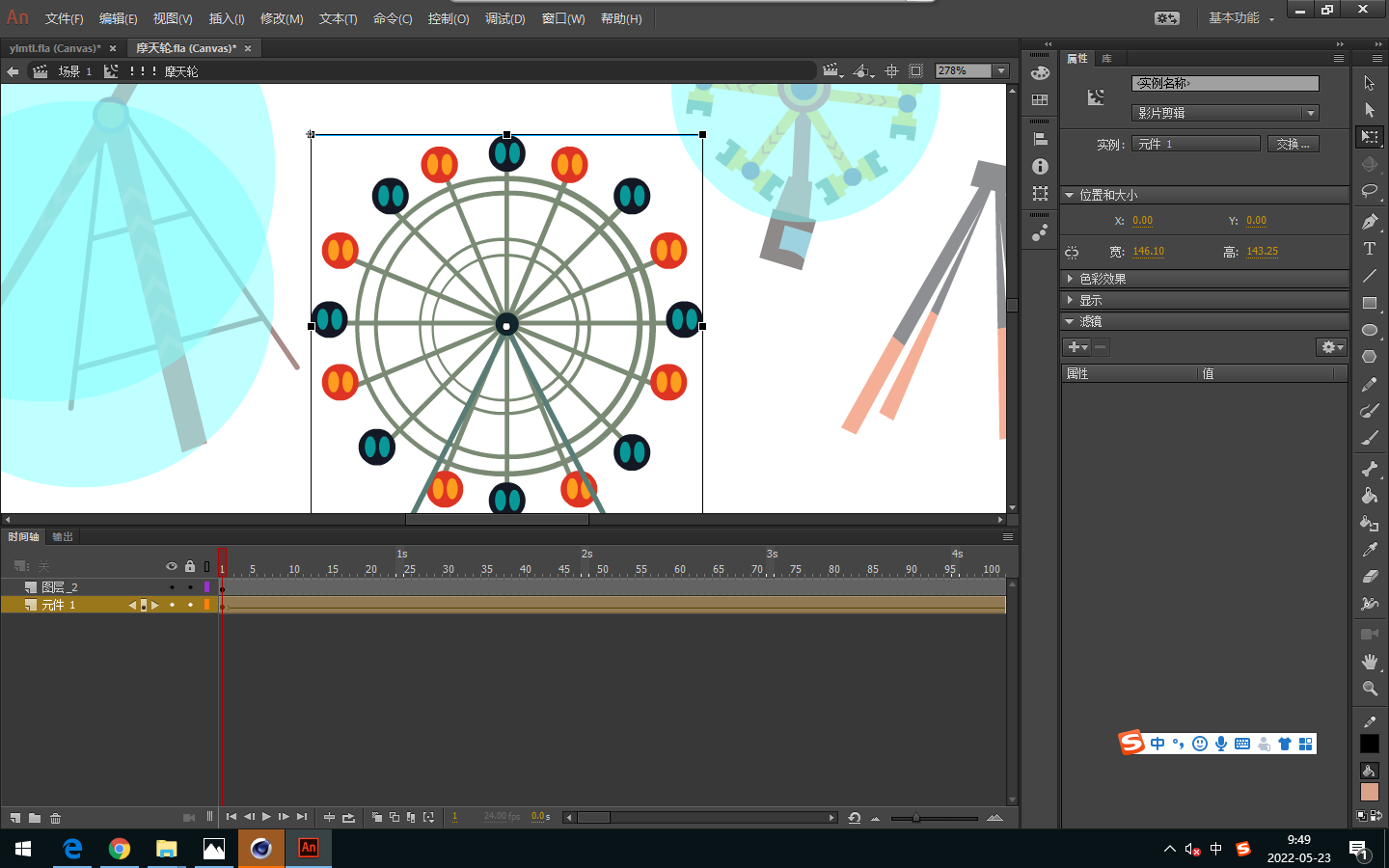
Task: Pick the Hand tool
Action: pos(1369,662)
